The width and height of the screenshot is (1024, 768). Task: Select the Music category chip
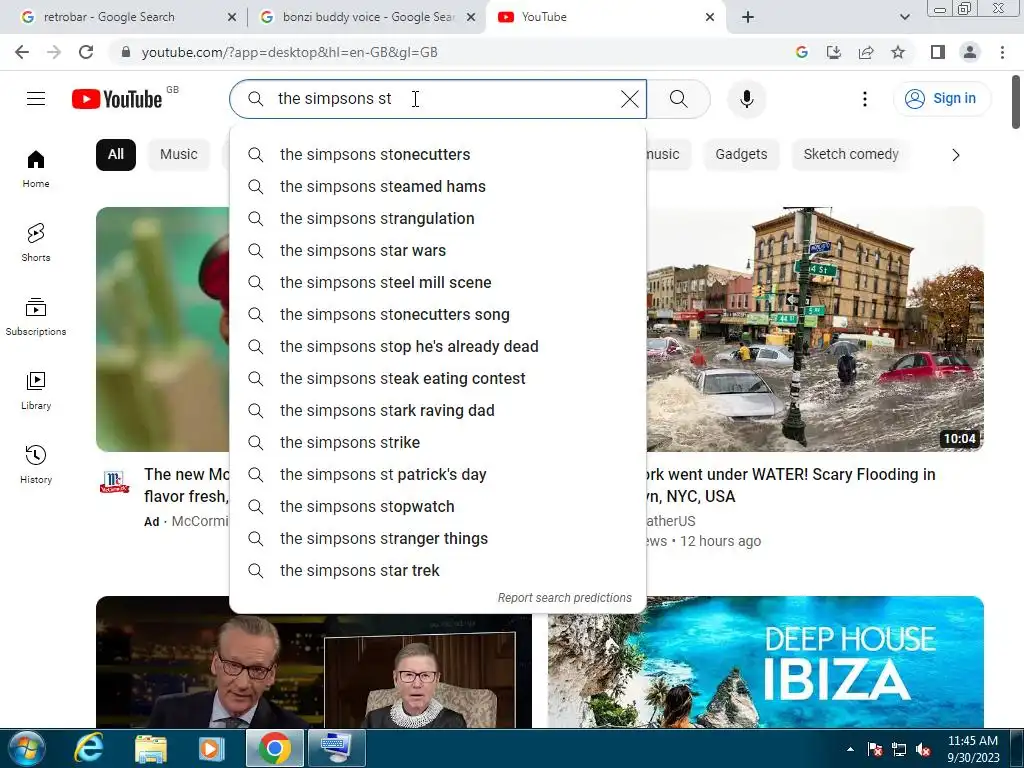(178, 155)
